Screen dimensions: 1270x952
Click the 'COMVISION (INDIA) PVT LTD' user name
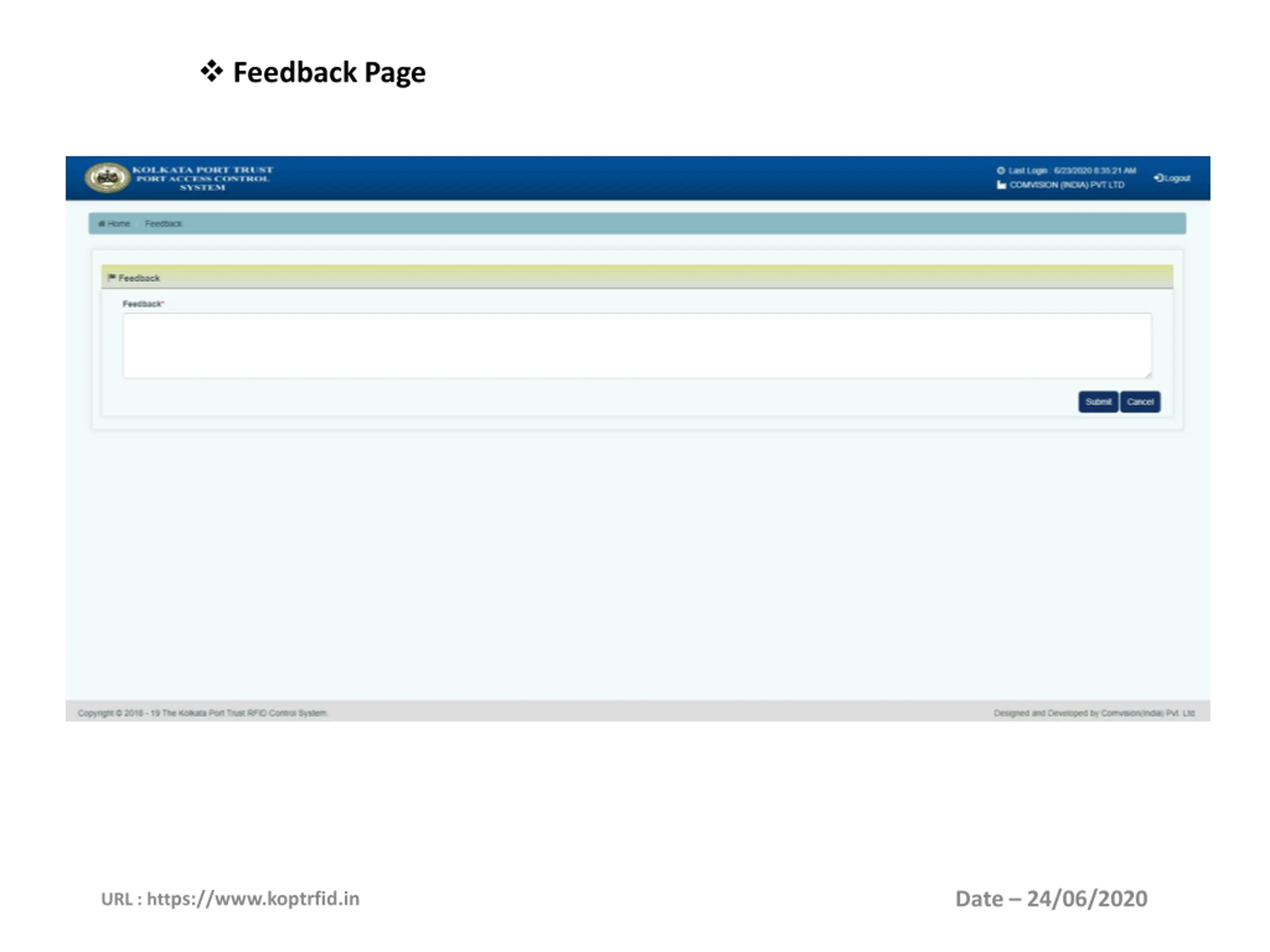(x=1067, y=185)
